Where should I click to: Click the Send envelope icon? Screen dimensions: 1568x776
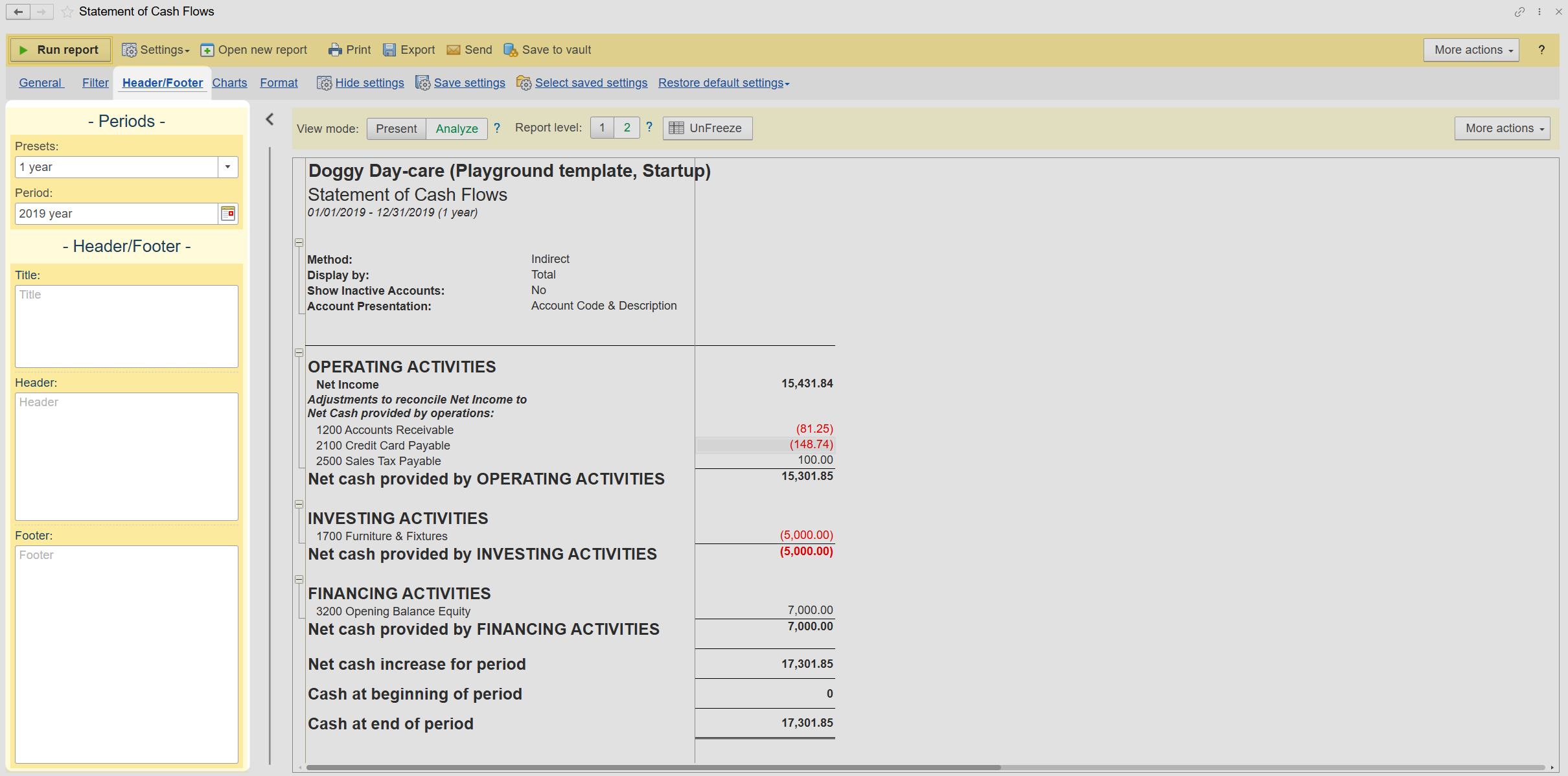(x=454, y=50)
